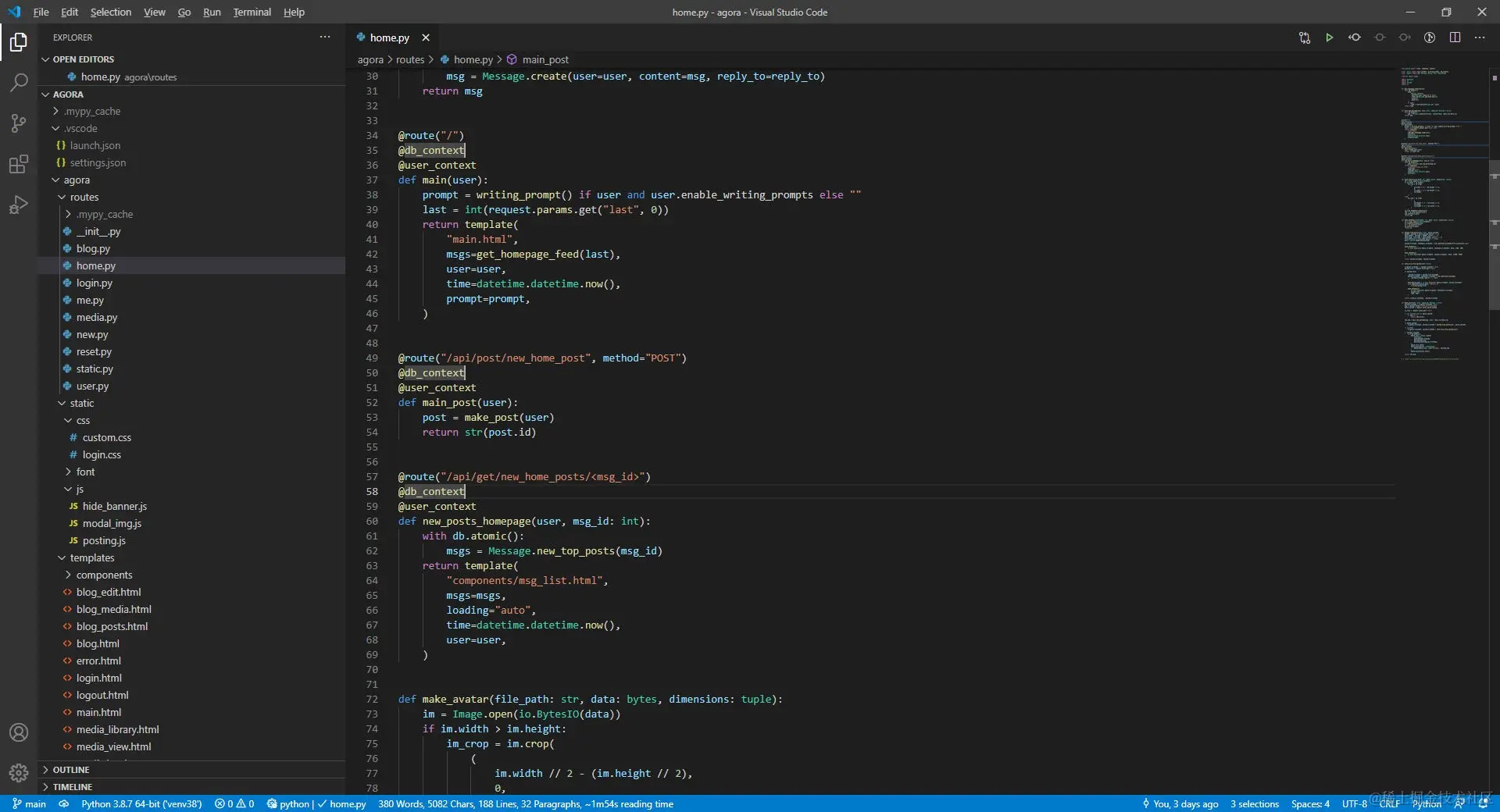The height and width of the screenshot is (812, 1500).
Task: Change the UTF-8 file encoding
Action: click(x=1355, y=803)
